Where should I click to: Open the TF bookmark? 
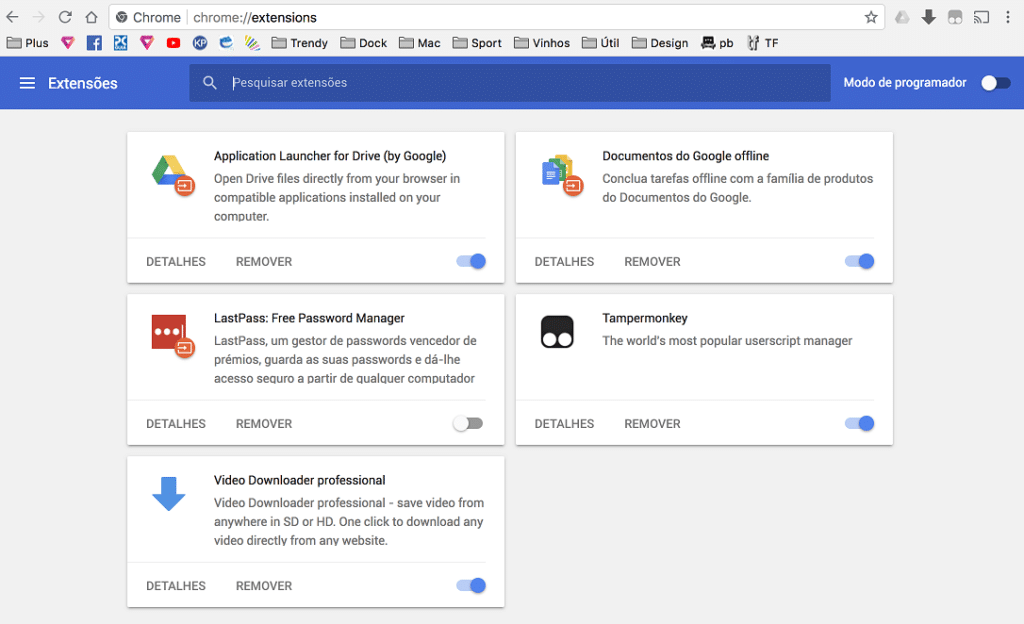pos(763,43)
